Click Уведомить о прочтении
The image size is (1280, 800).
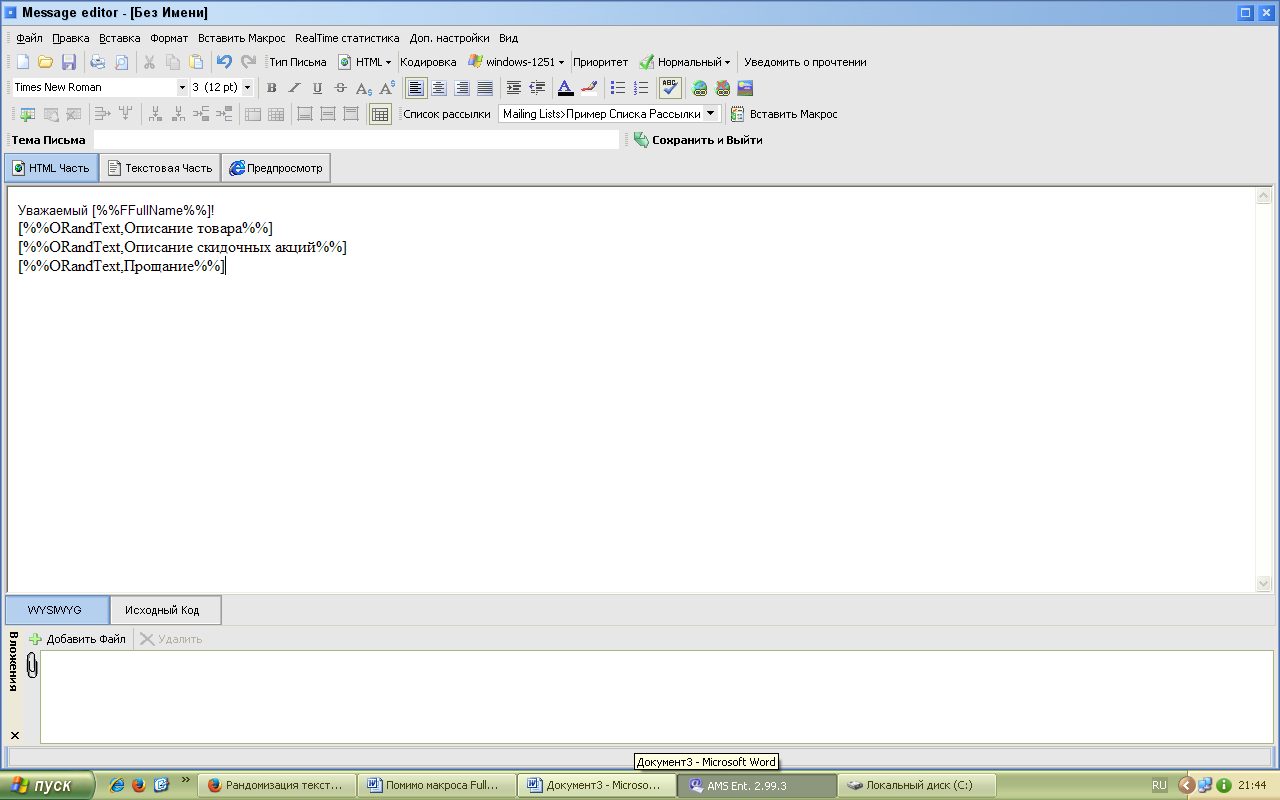click(805, 62)
